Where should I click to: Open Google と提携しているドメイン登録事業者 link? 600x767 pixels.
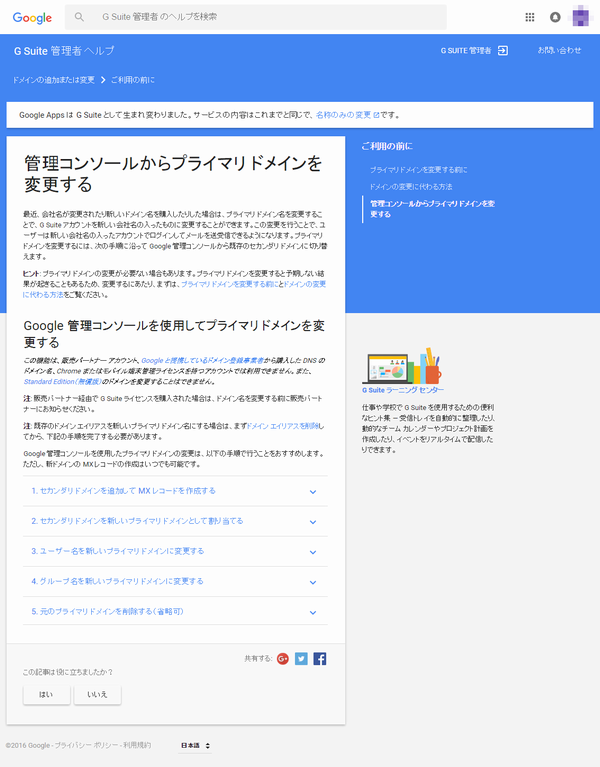[x=202, y=361]
